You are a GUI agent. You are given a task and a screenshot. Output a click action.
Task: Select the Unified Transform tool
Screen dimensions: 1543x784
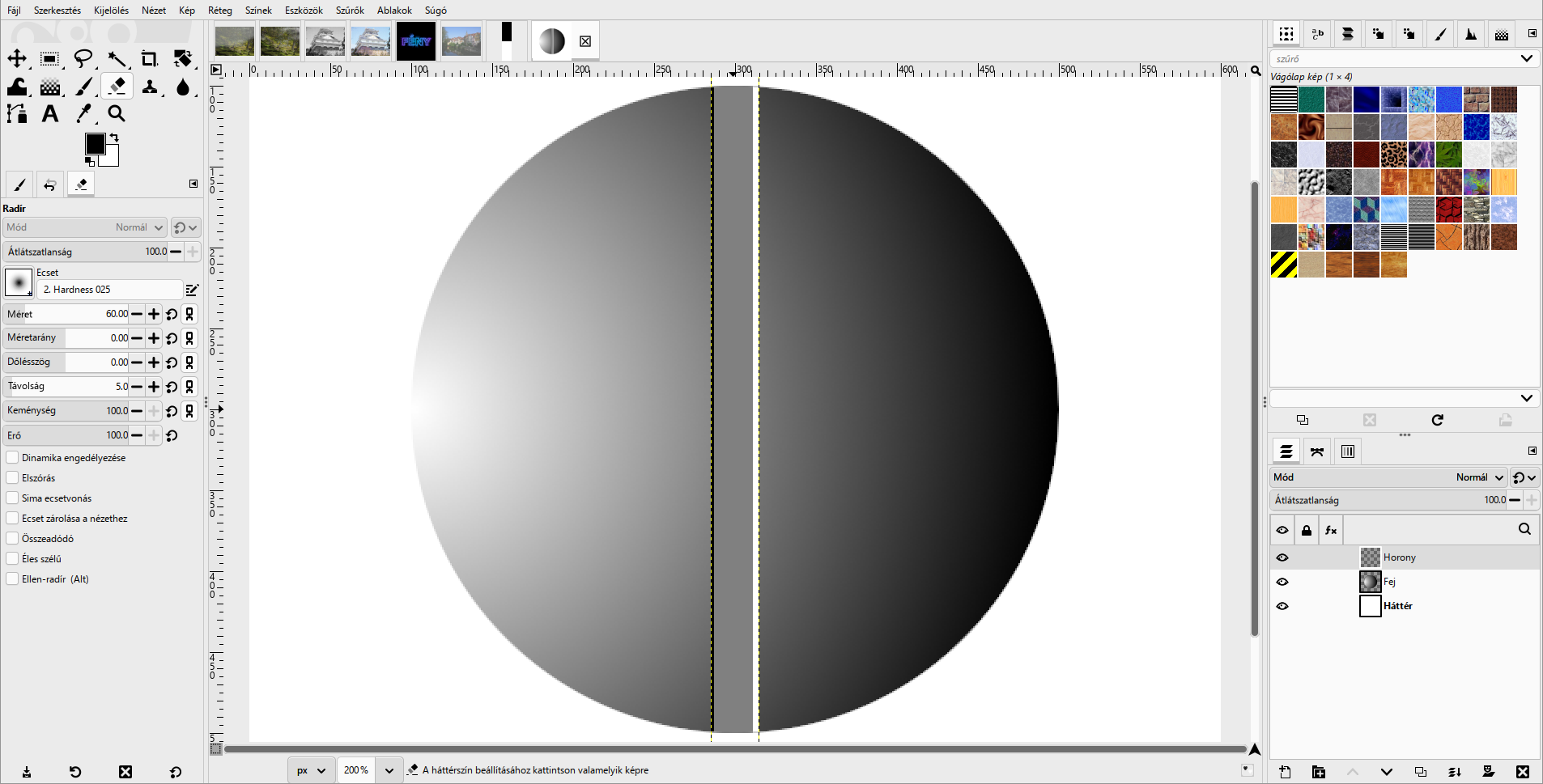pos(183,58)
